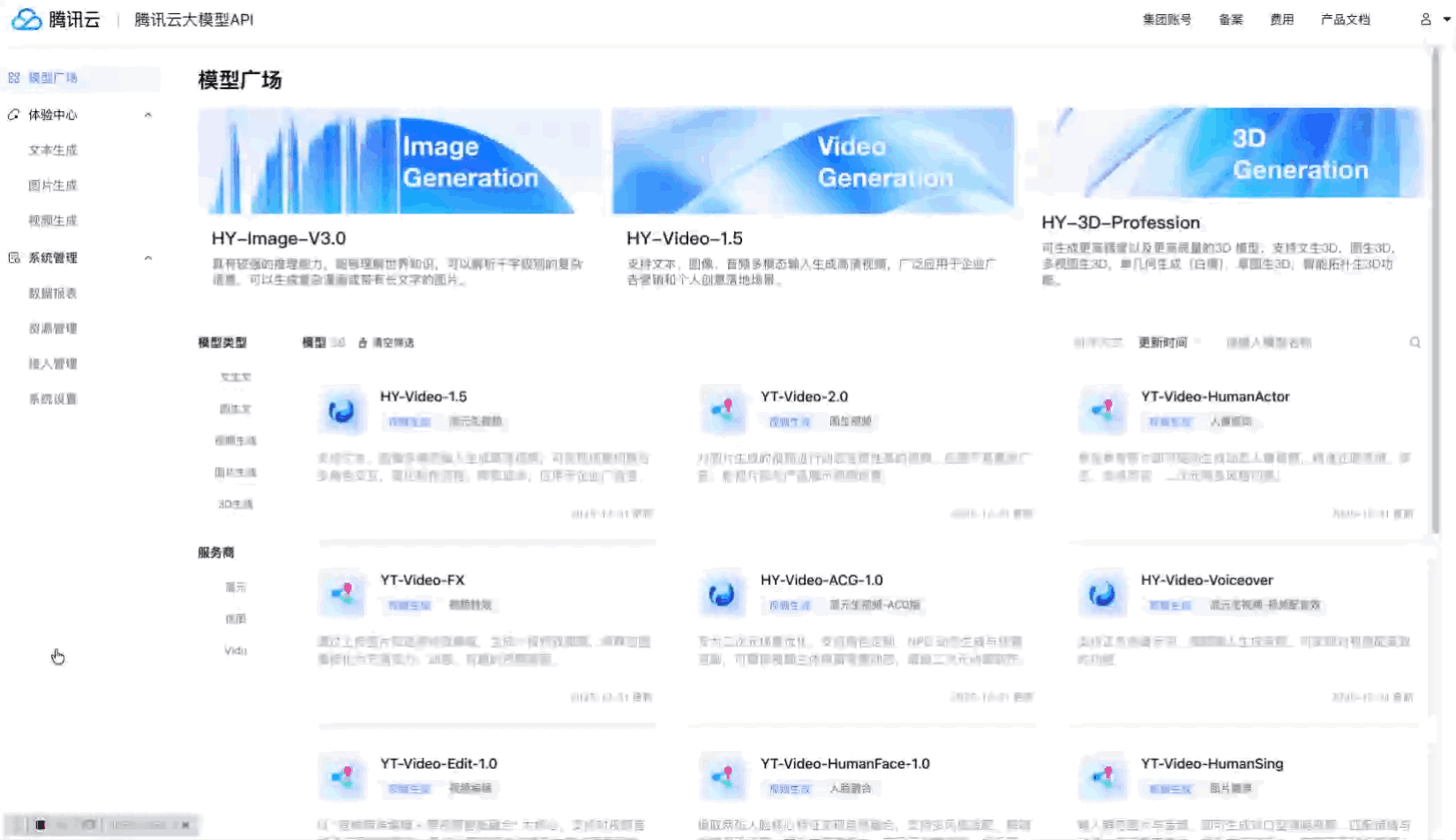Viewport: 1456px width, 840px height.
Task: Click the YT-Video-2.0 model icon
Action: pos(722,410)
